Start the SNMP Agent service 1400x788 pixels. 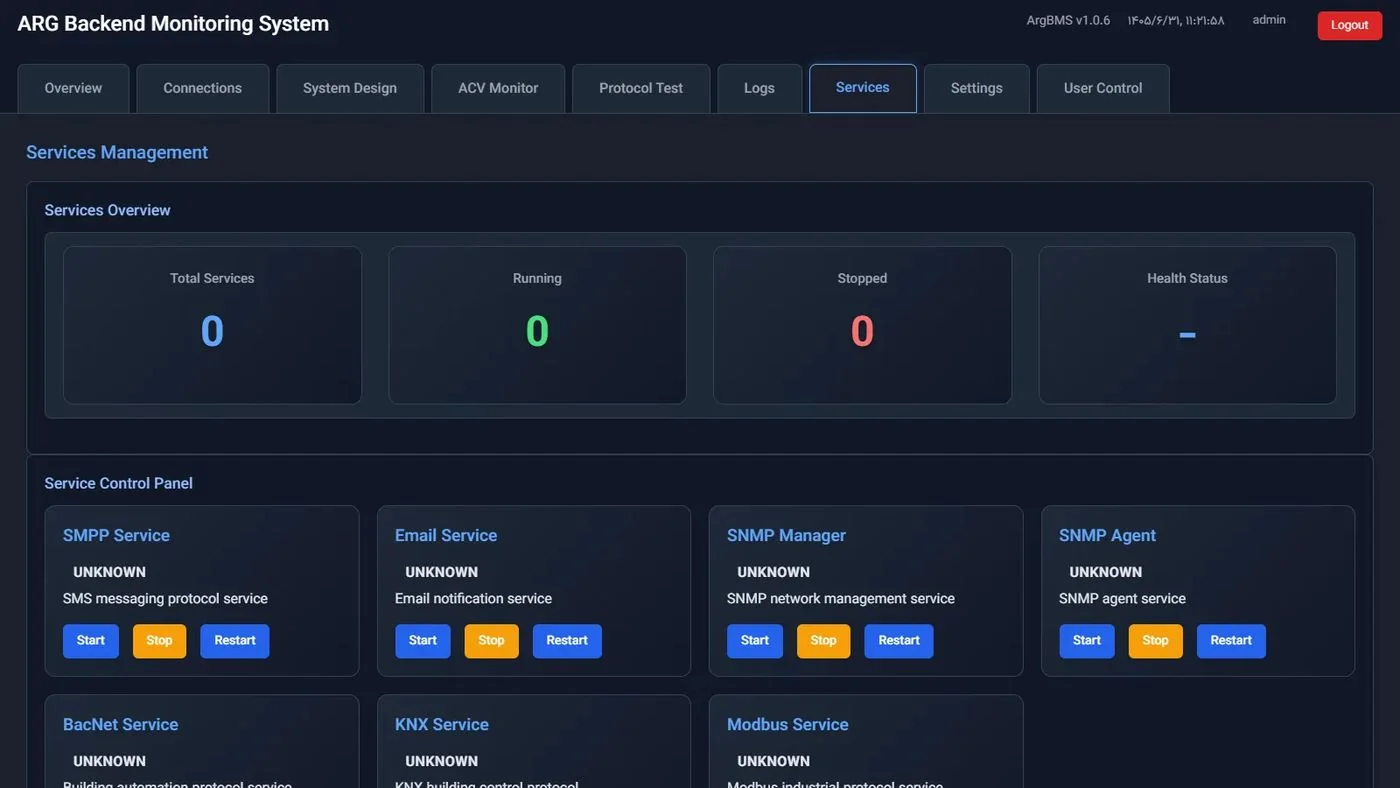1087,641
